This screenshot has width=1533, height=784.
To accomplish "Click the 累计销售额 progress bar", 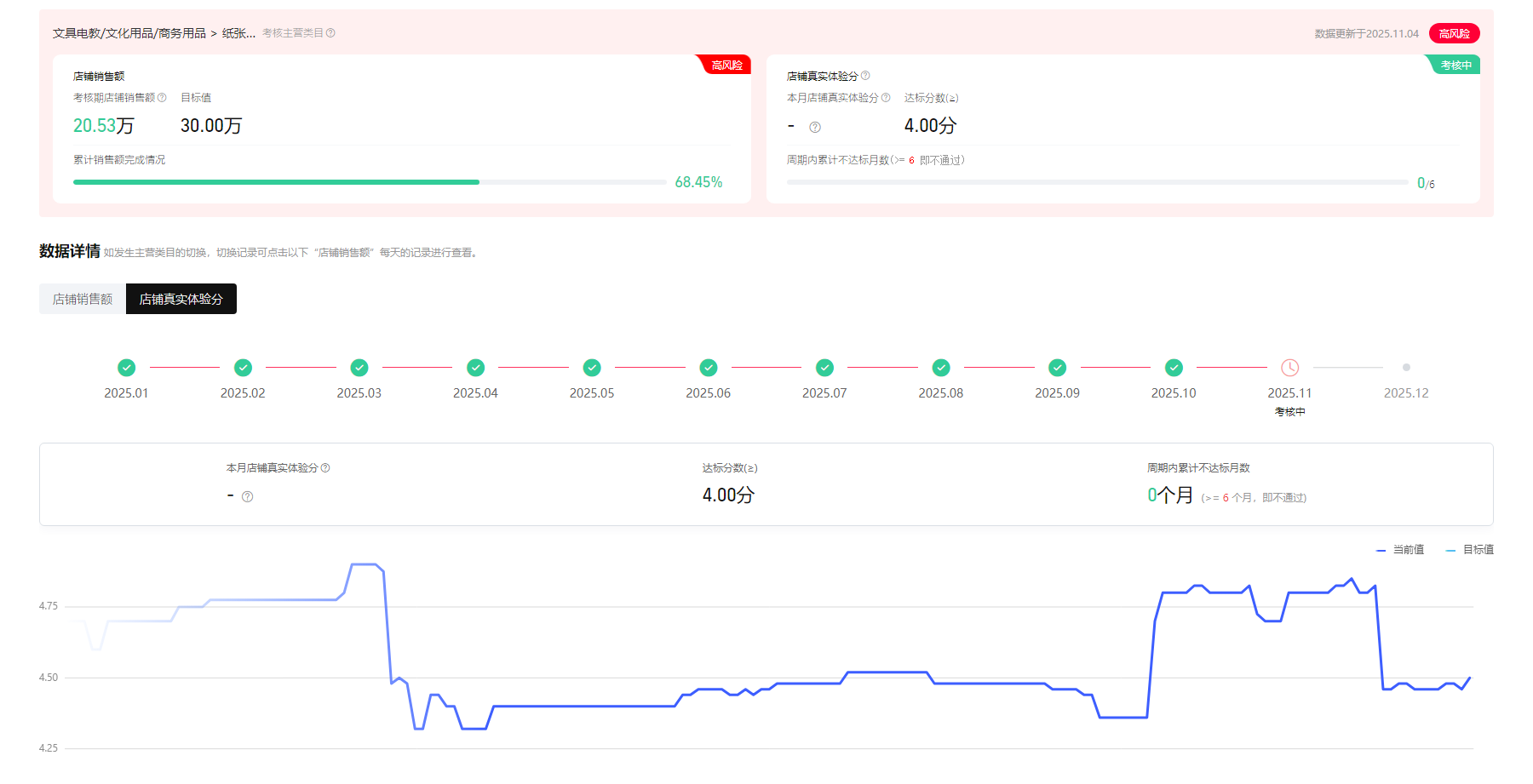I will [370, 182].
